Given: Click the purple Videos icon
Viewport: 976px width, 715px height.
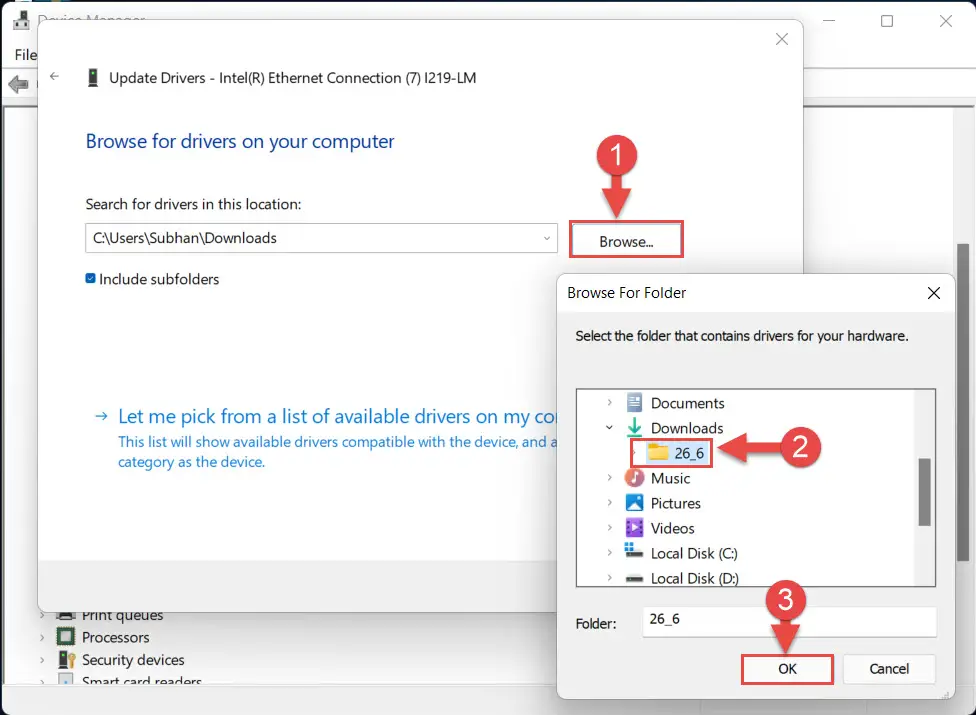Looking at the screenshot, I should [634, 528].
